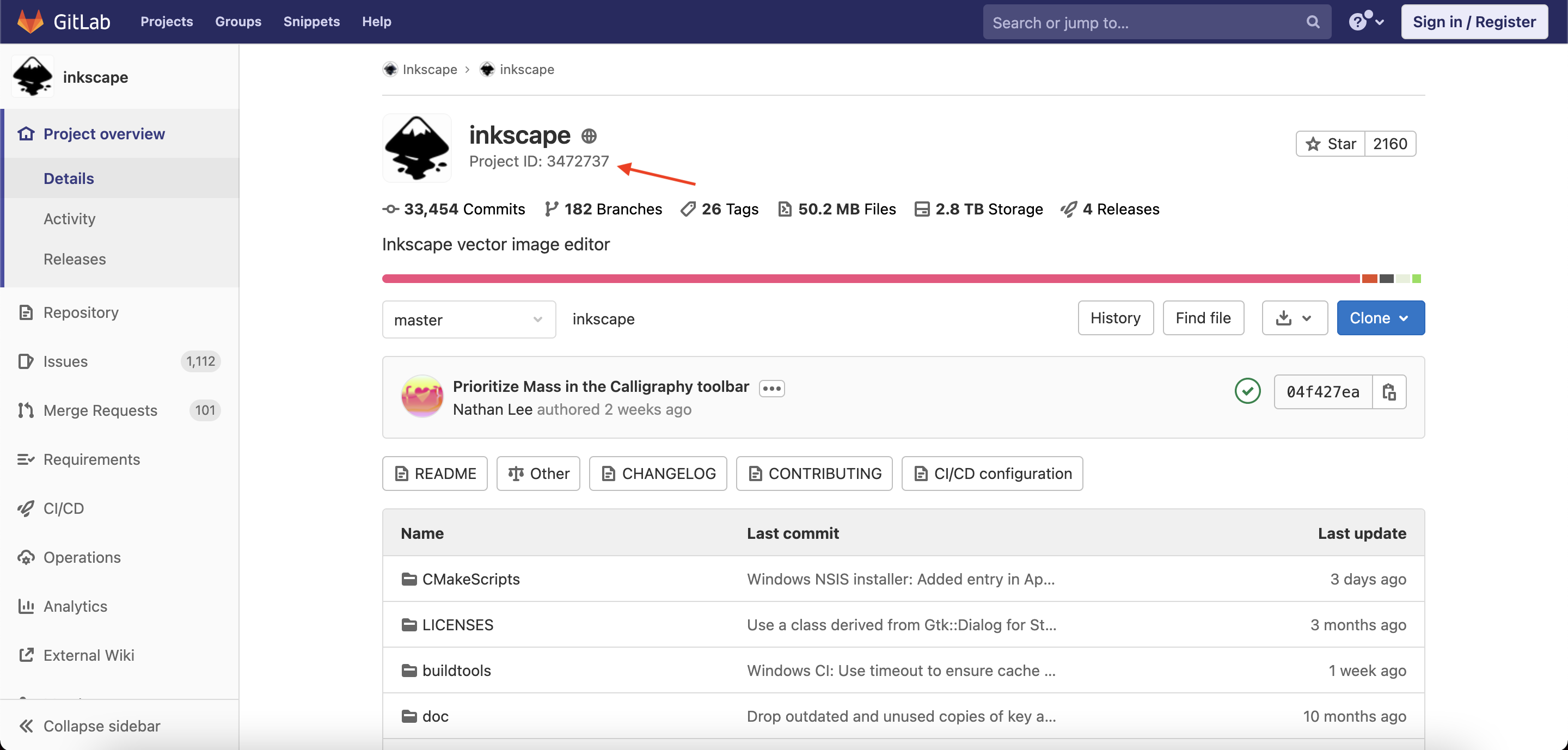Click commit SHA 04f427ea
This screenshot has width=1568, height=750.
pos(1324,392)
